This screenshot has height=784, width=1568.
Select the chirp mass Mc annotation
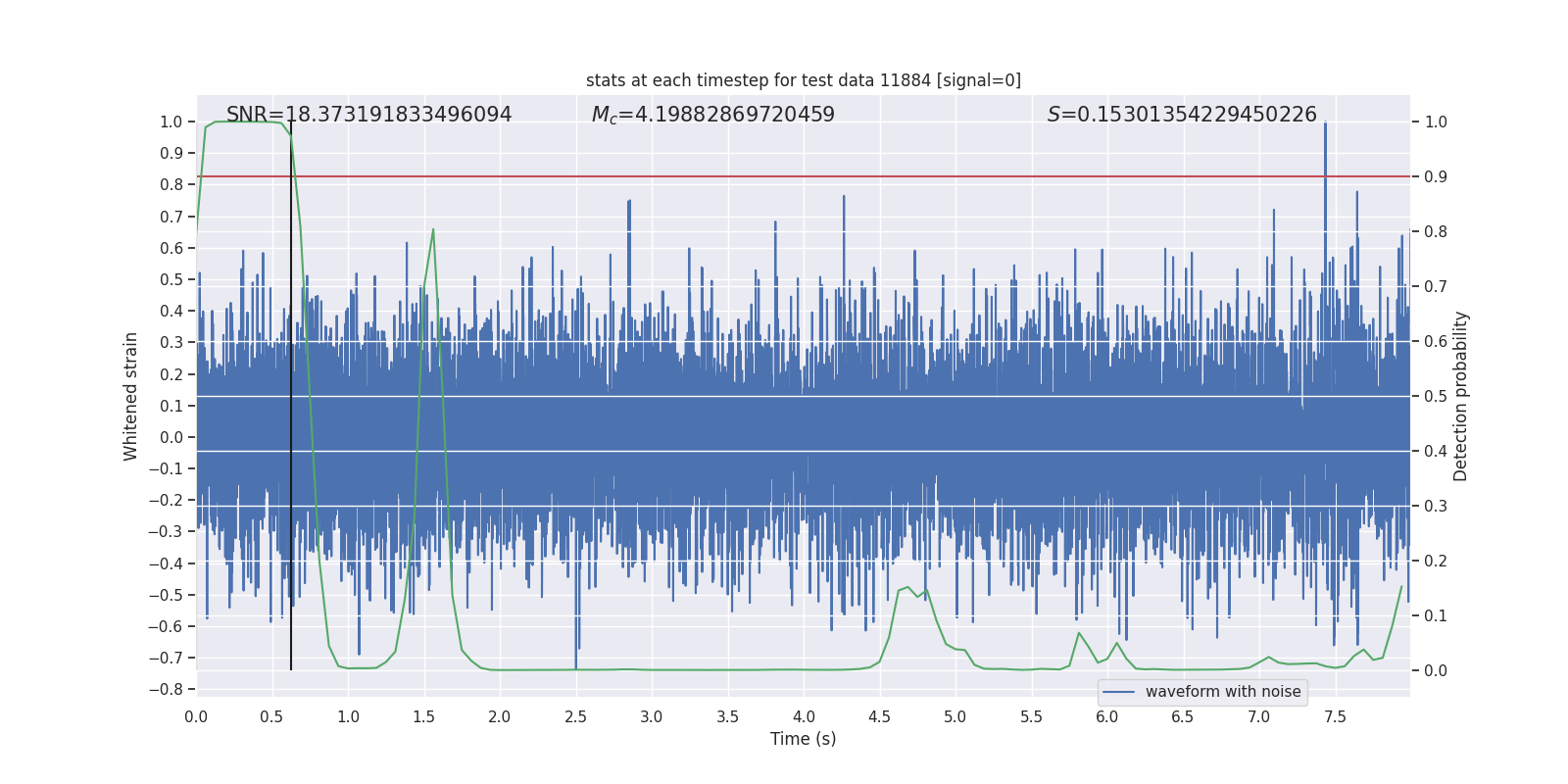[712, 115]
